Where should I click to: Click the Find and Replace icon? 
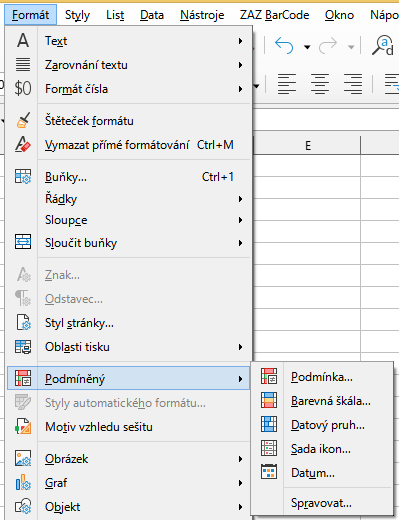pyautogui.click(x=383, y=46)
